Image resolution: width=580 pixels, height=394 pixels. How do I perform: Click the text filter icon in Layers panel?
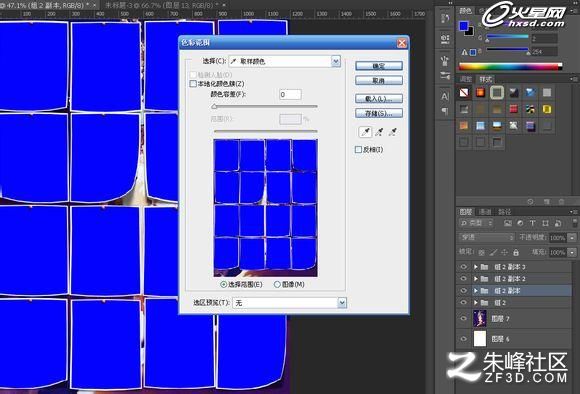tap(532, 223)
